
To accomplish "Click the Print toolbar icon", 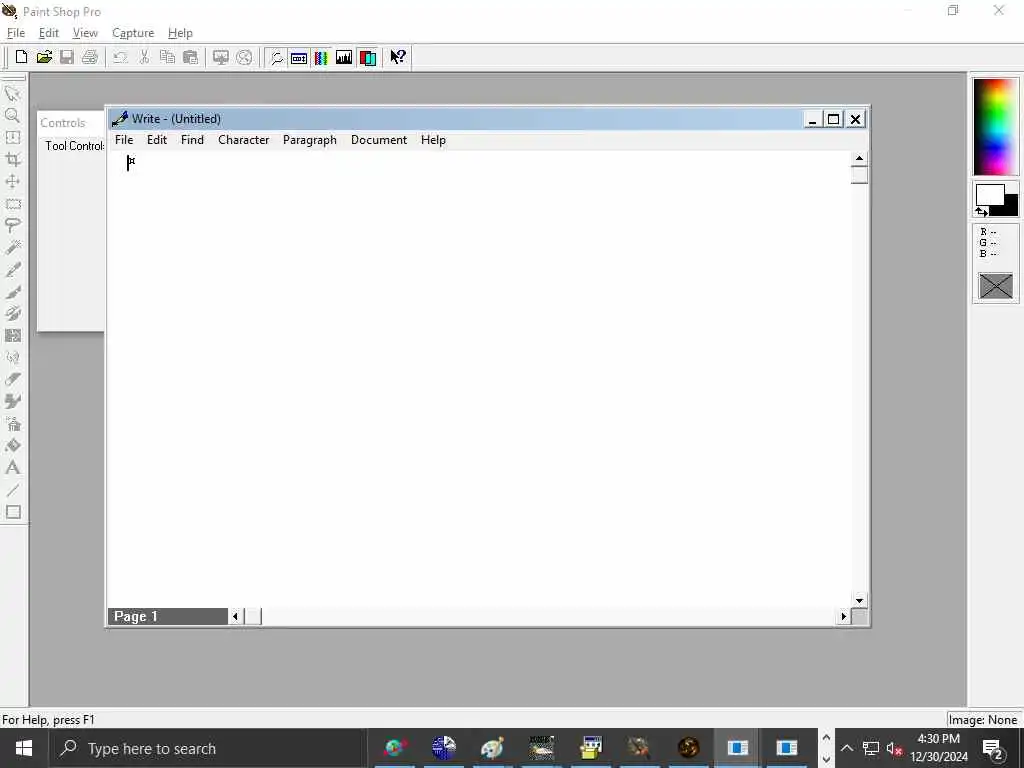I will 89,57.
